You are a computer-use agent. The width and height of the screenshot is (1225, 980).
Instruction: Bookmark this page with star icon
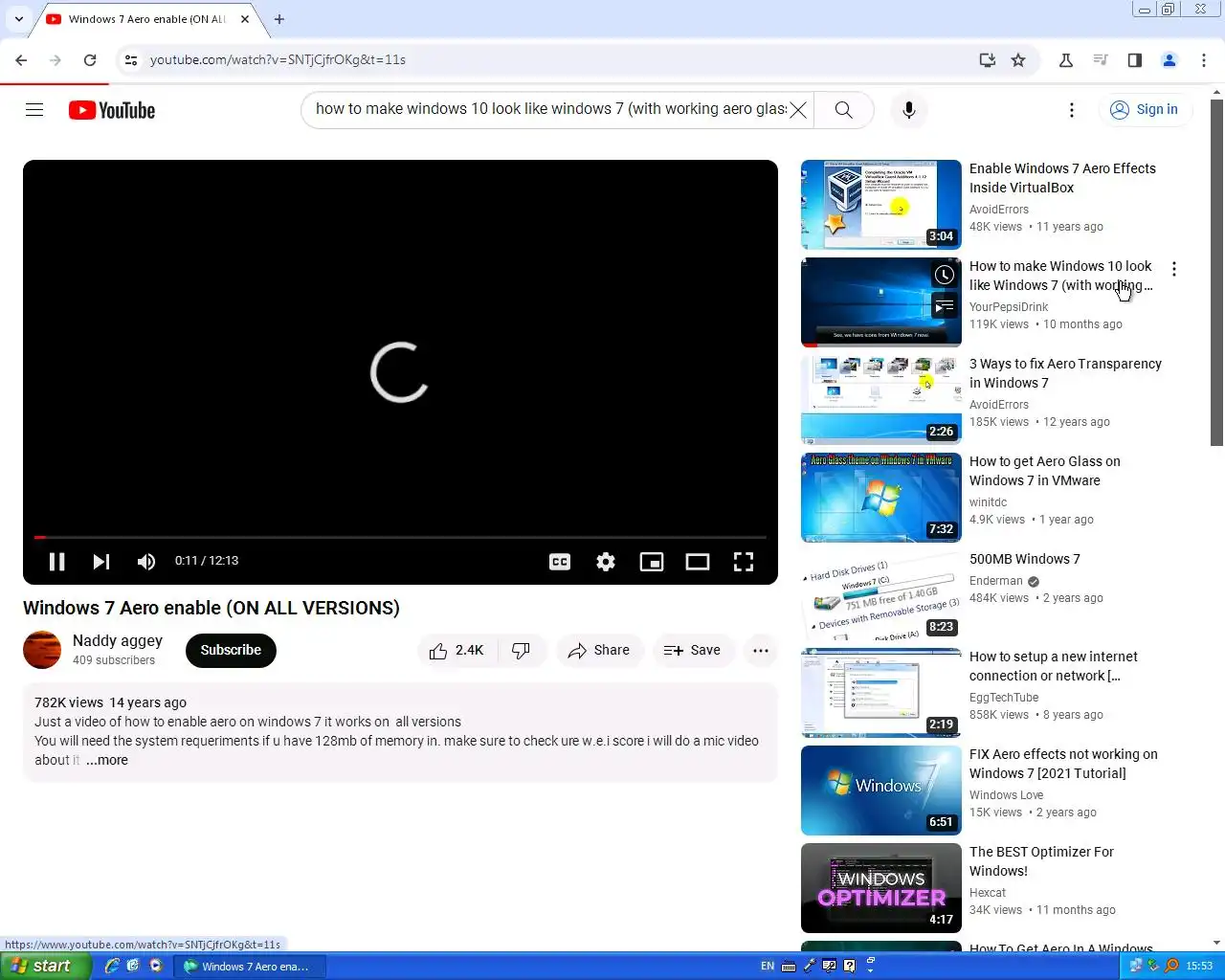1018,60
